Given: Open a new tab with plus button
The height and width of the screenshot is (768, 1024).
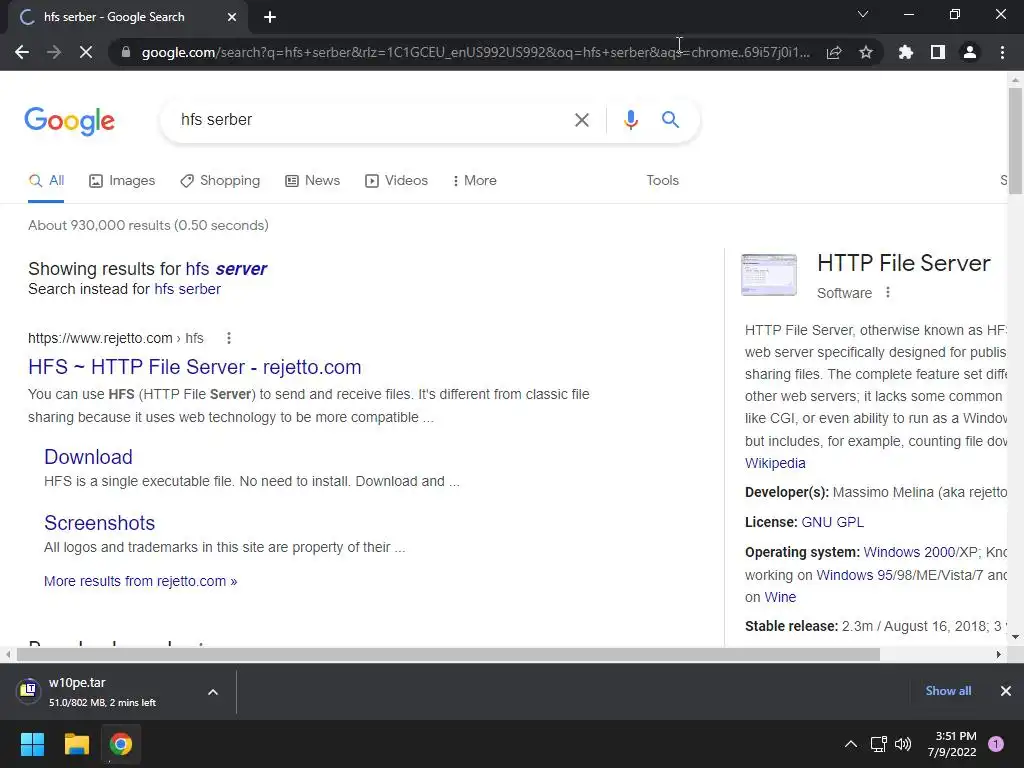Looking at the screenshot, I should coord(270,17).
